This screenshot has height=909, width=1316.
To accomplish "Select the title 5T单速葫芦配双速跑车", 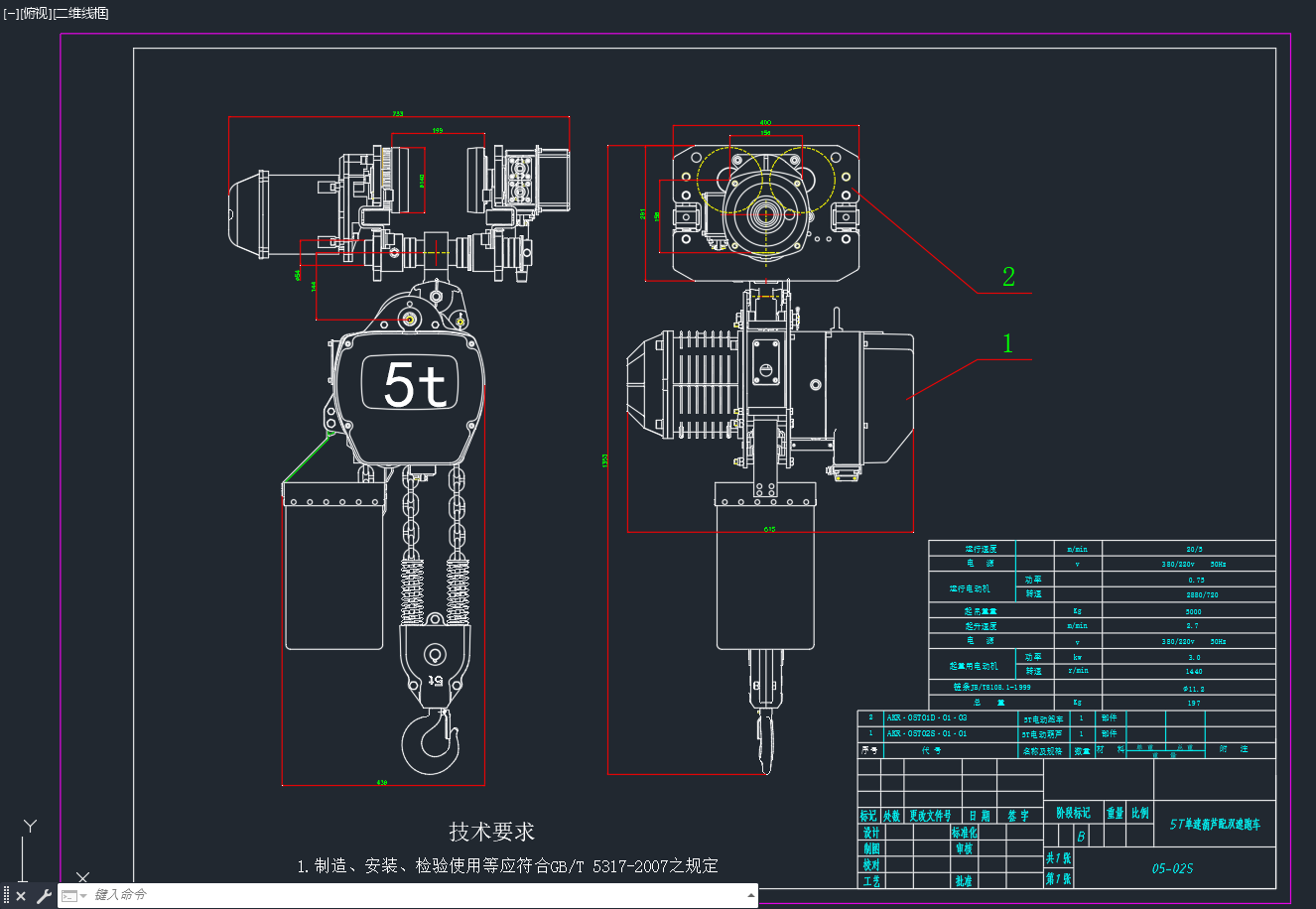I will (1215, 825).
